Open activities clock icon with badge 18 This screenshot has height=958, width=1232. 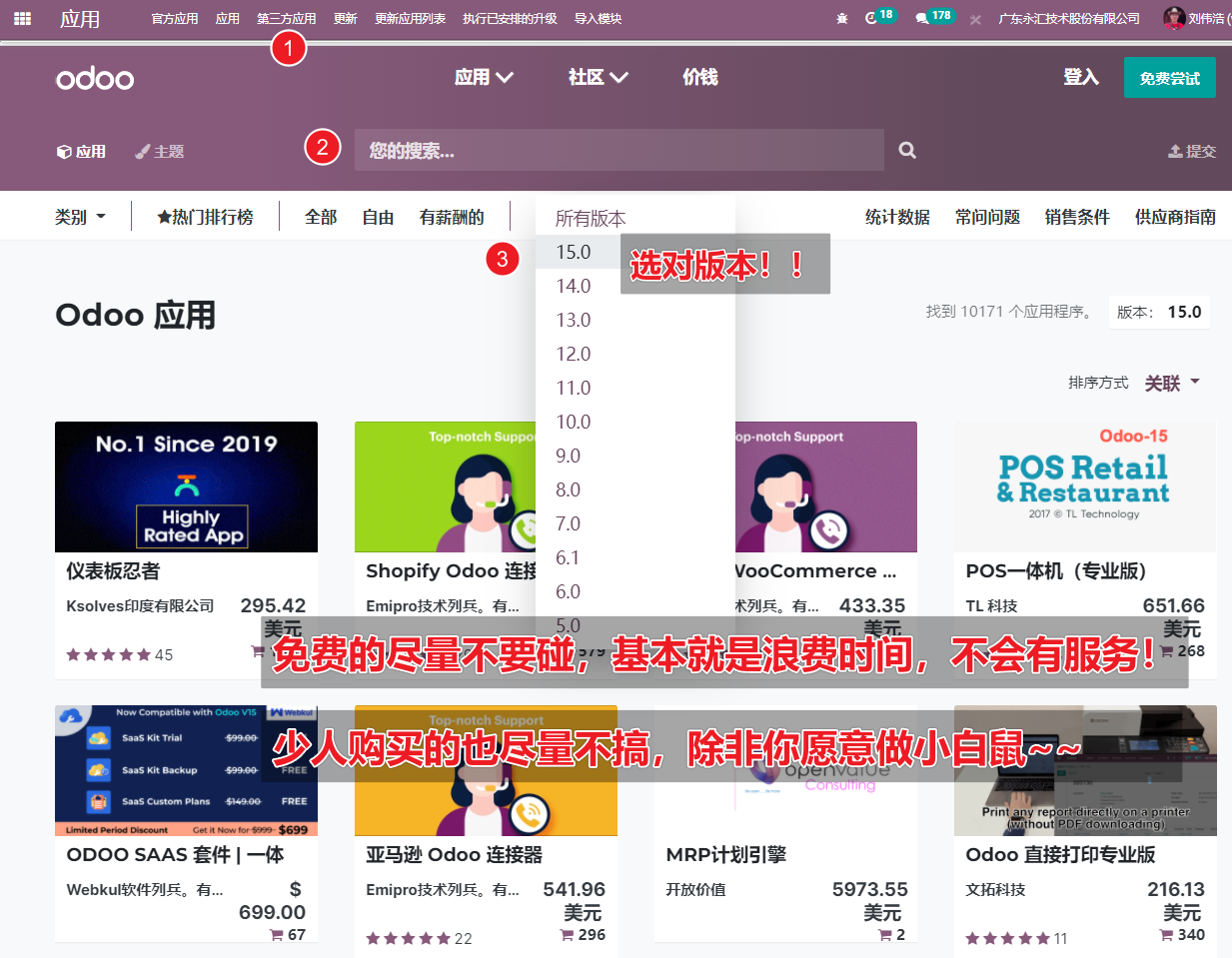click(870, 18)
